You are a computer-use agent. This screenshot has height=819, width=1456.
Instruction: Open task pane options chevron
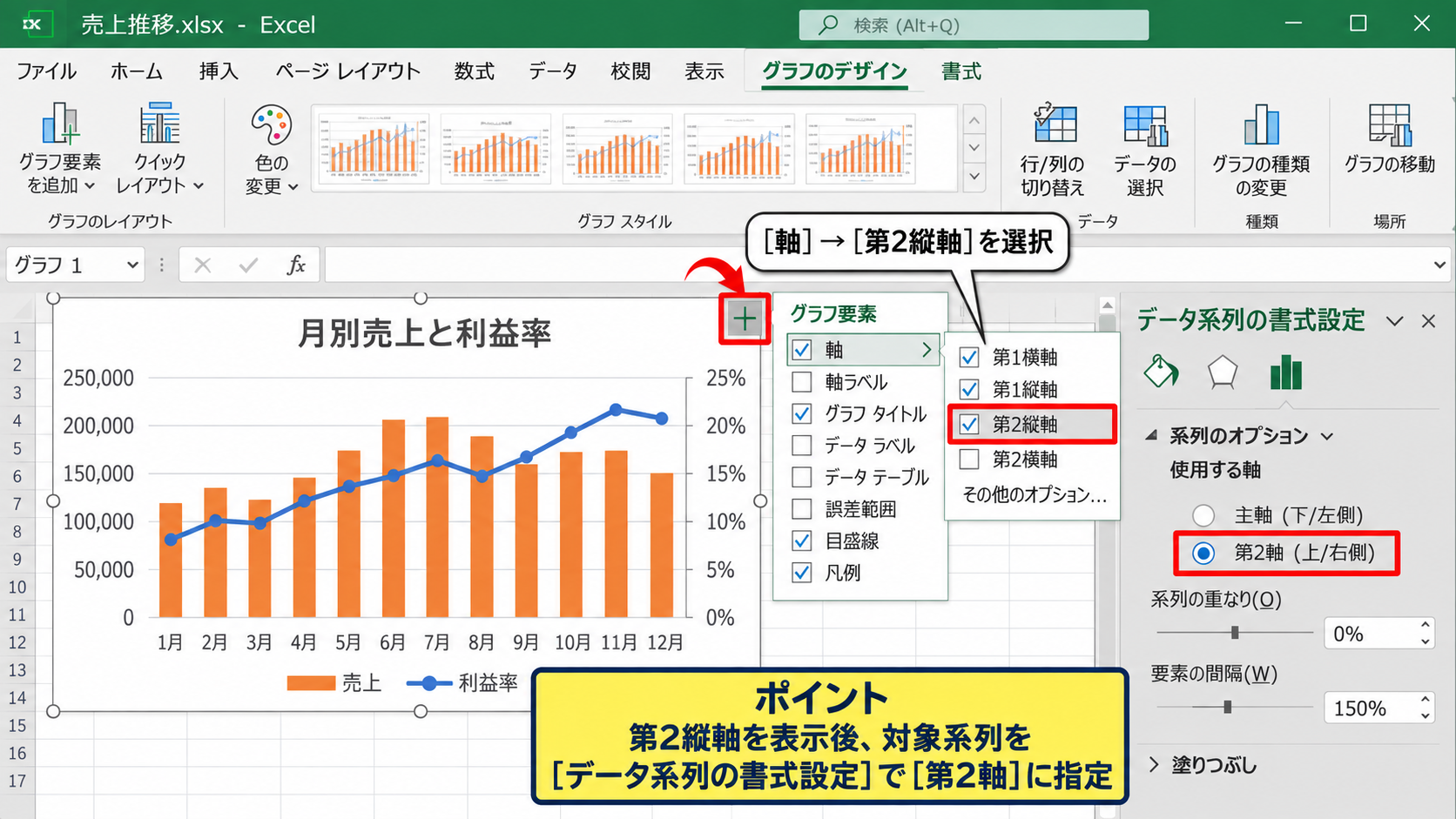coord(1395,321)
